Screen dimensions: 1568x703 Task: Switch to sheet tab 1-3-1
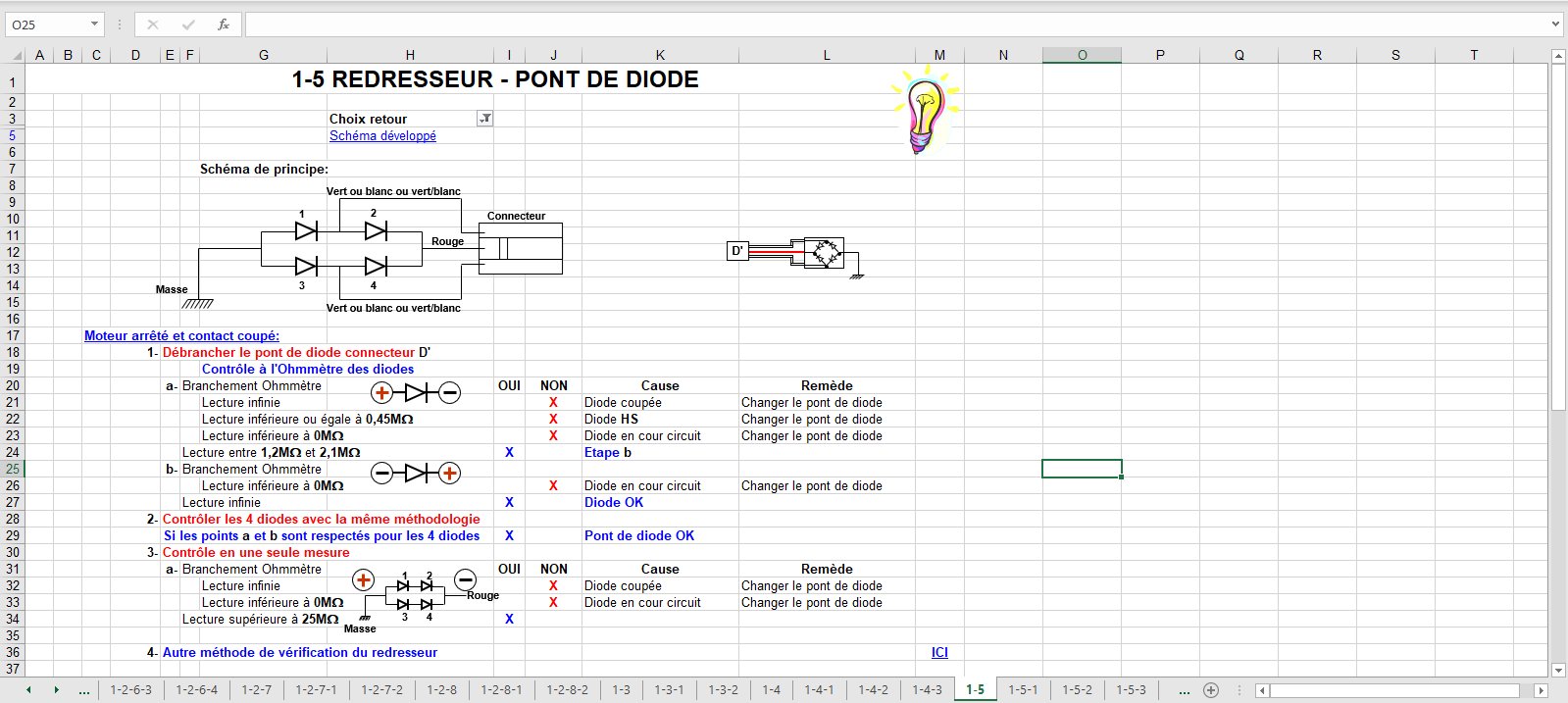click(670, 690)
